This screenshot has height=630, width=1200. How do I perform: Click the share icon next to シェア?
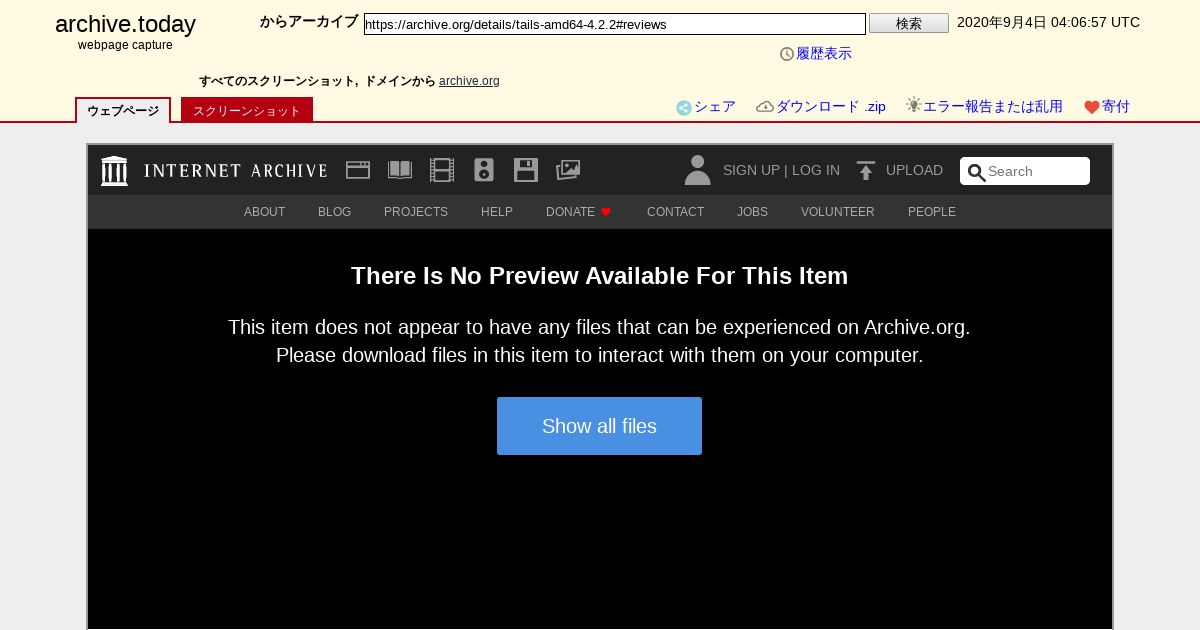click(684, 108)
